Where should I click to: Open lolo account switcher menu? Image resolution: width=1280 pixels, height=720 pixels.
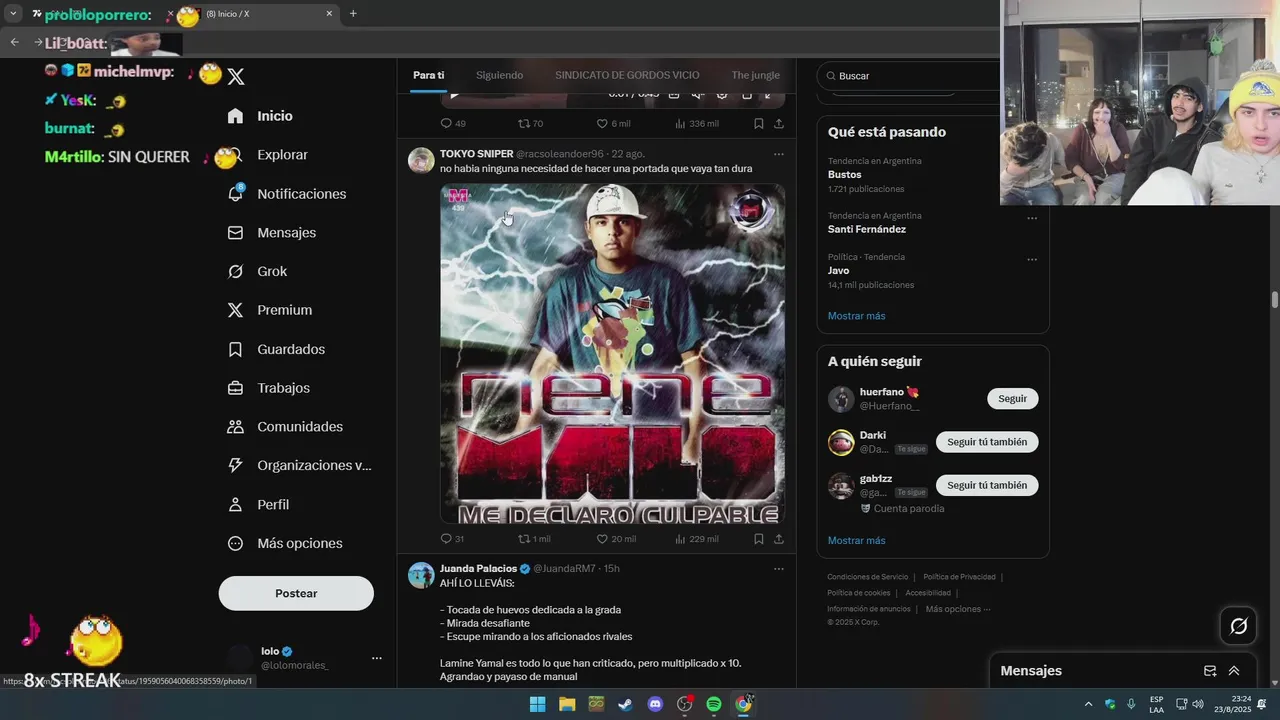tap(377, 658)
